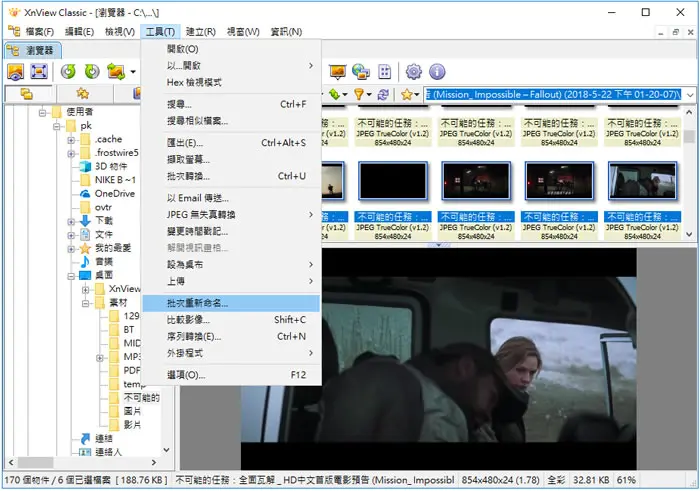Click the refresh arrows icon near the filter

coord(383,95)
